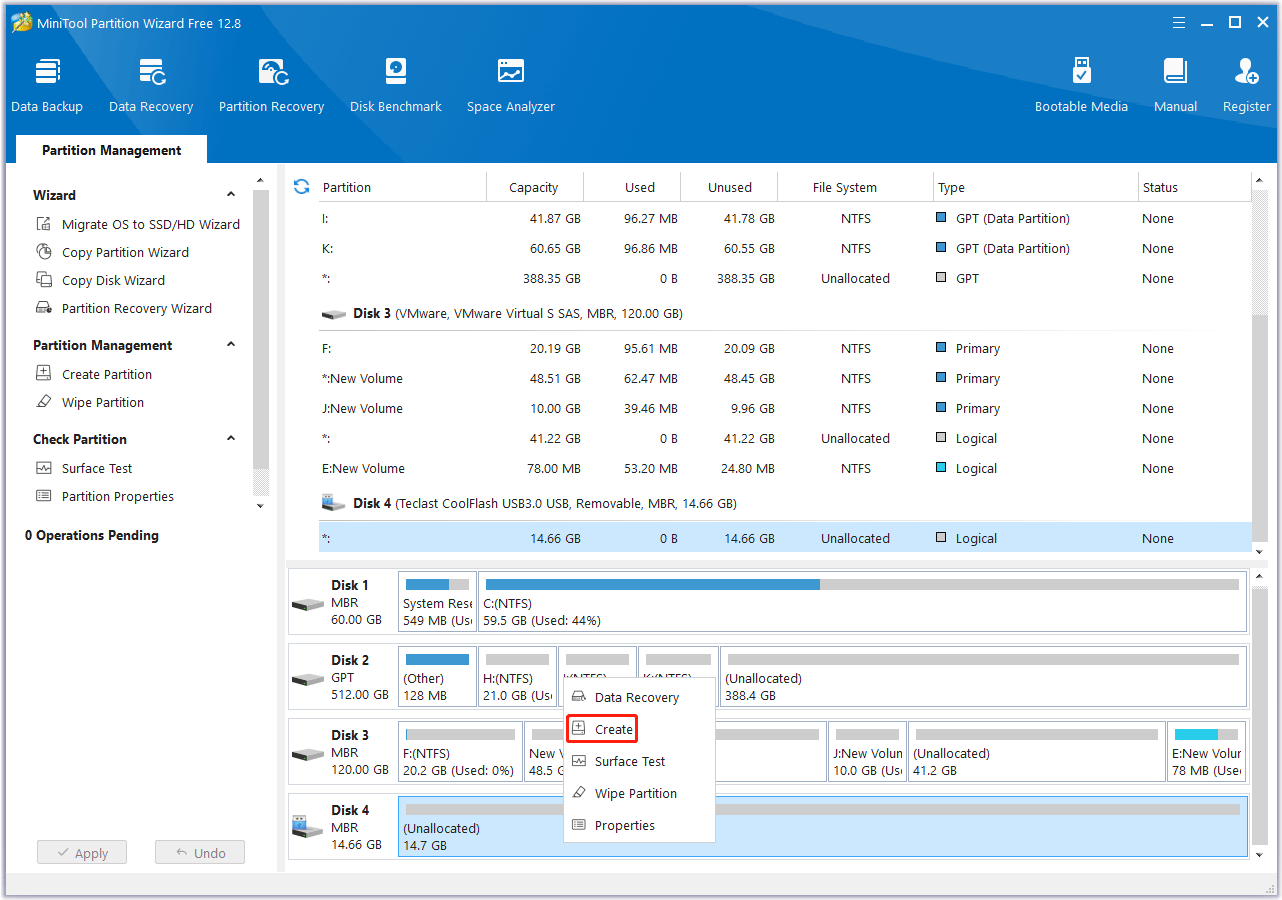Open the Manual
Screen dimensions: 1282x900
(x=1176, y=86)
